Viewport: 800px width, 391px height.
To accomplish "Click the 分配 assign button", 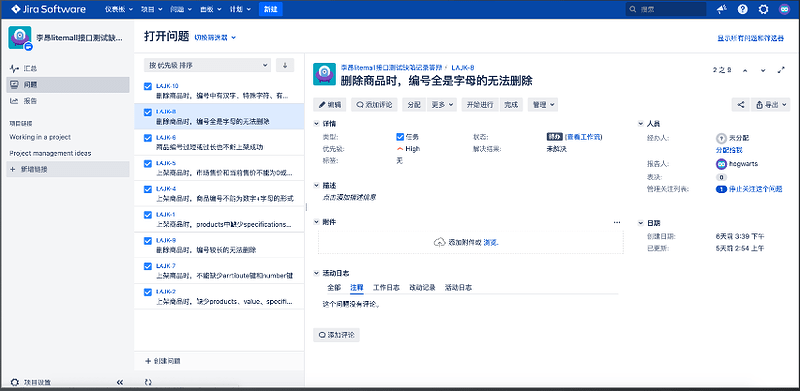I will coord(414,105).
